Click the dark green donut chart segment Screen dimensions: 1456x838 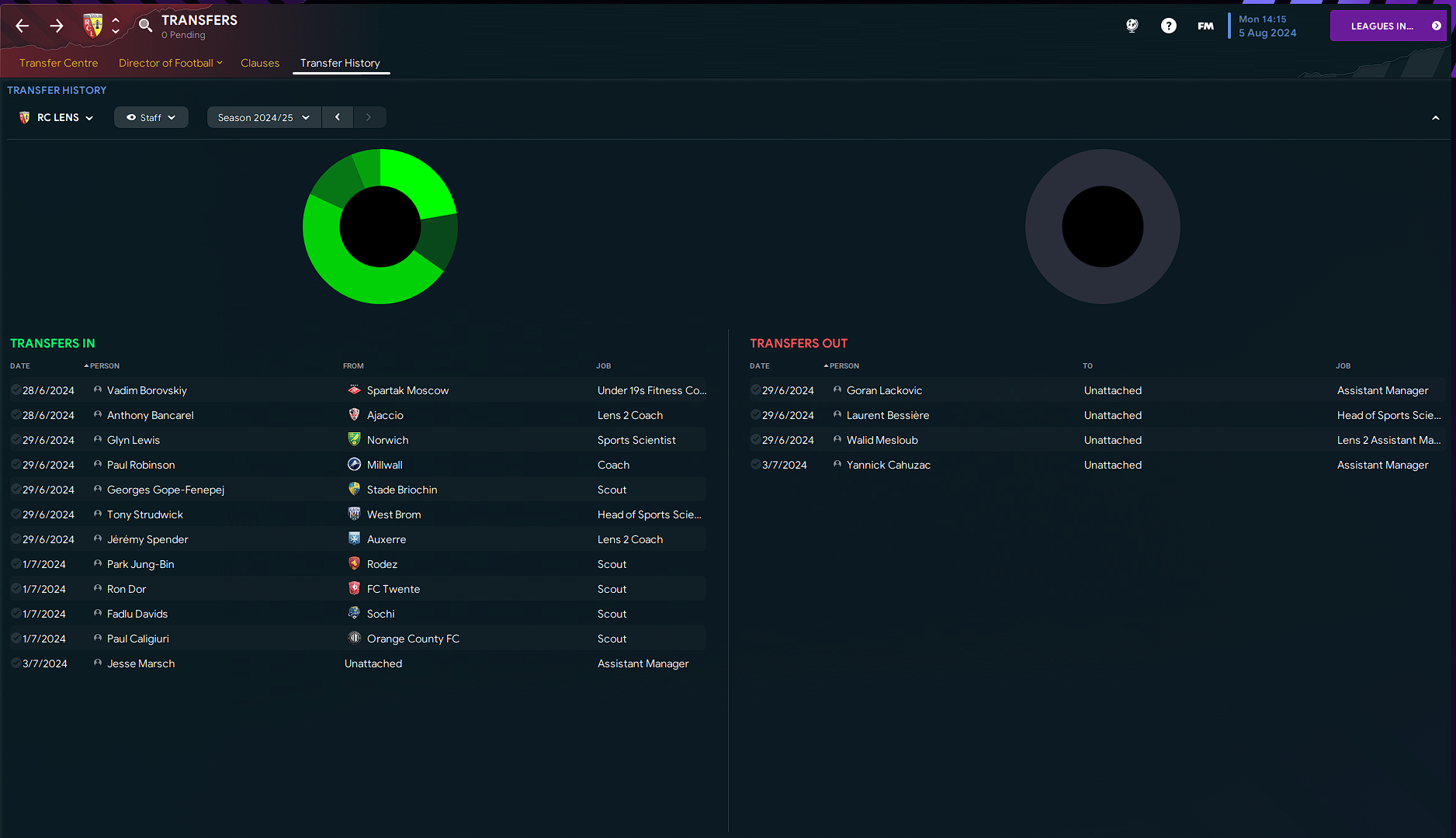(439, 242)
